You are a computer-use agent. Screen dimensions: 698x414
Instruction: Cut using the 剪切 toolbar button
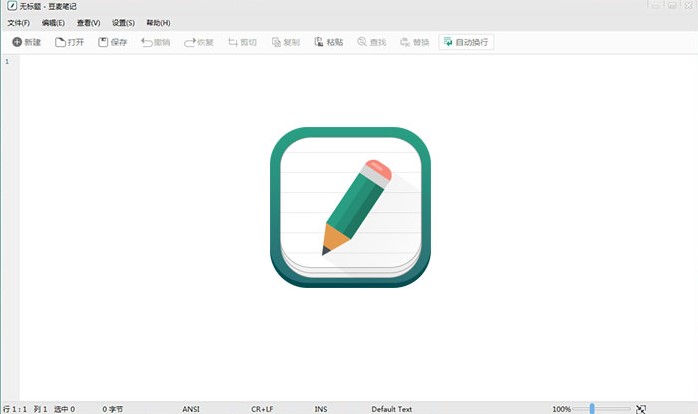(x=242, y=42)
